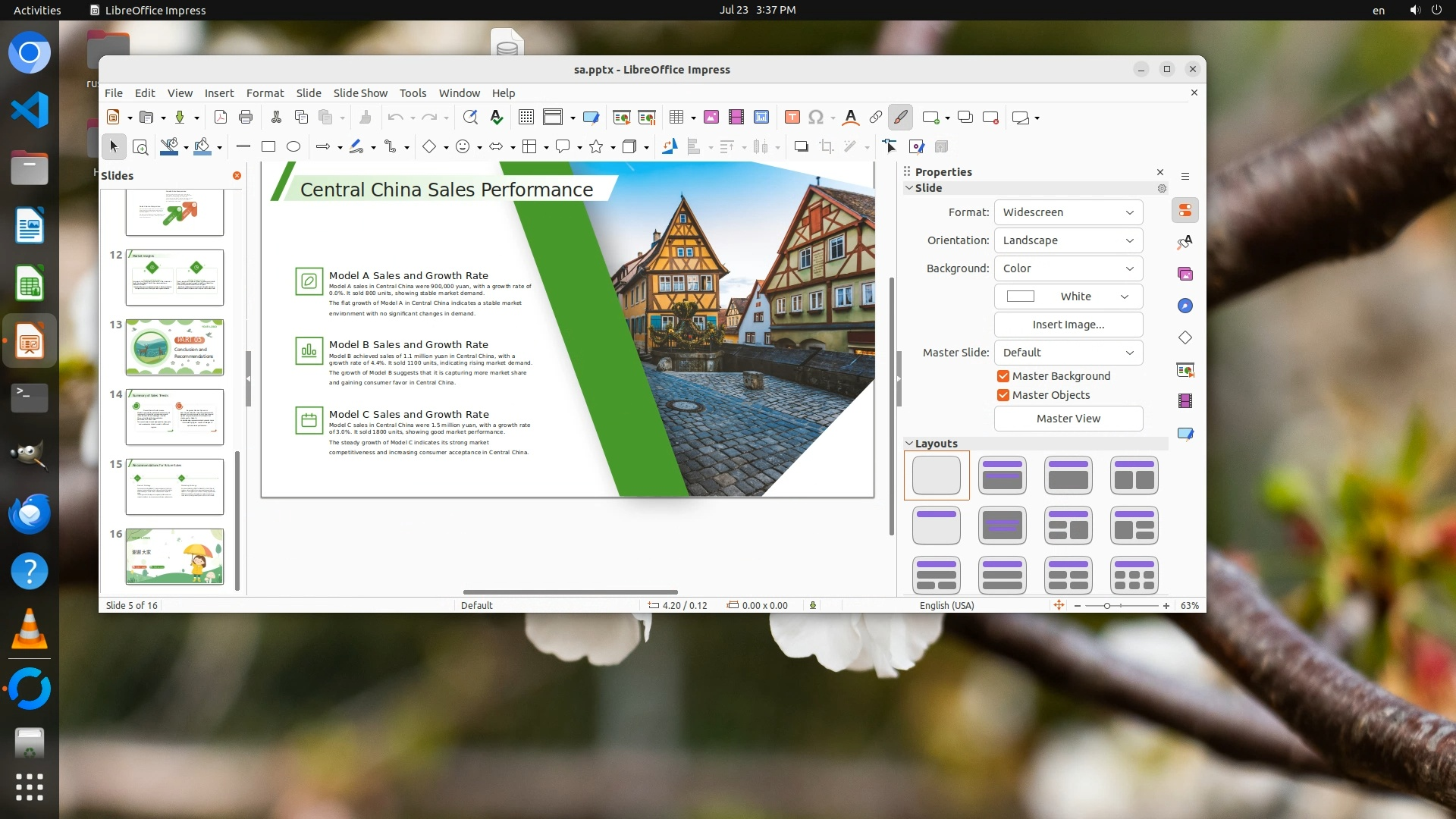Screen dimensions: 1456x819
Task: Uncheck the Master Objects checkbox
Action: pyautogui.click(x=1003, y=395)
